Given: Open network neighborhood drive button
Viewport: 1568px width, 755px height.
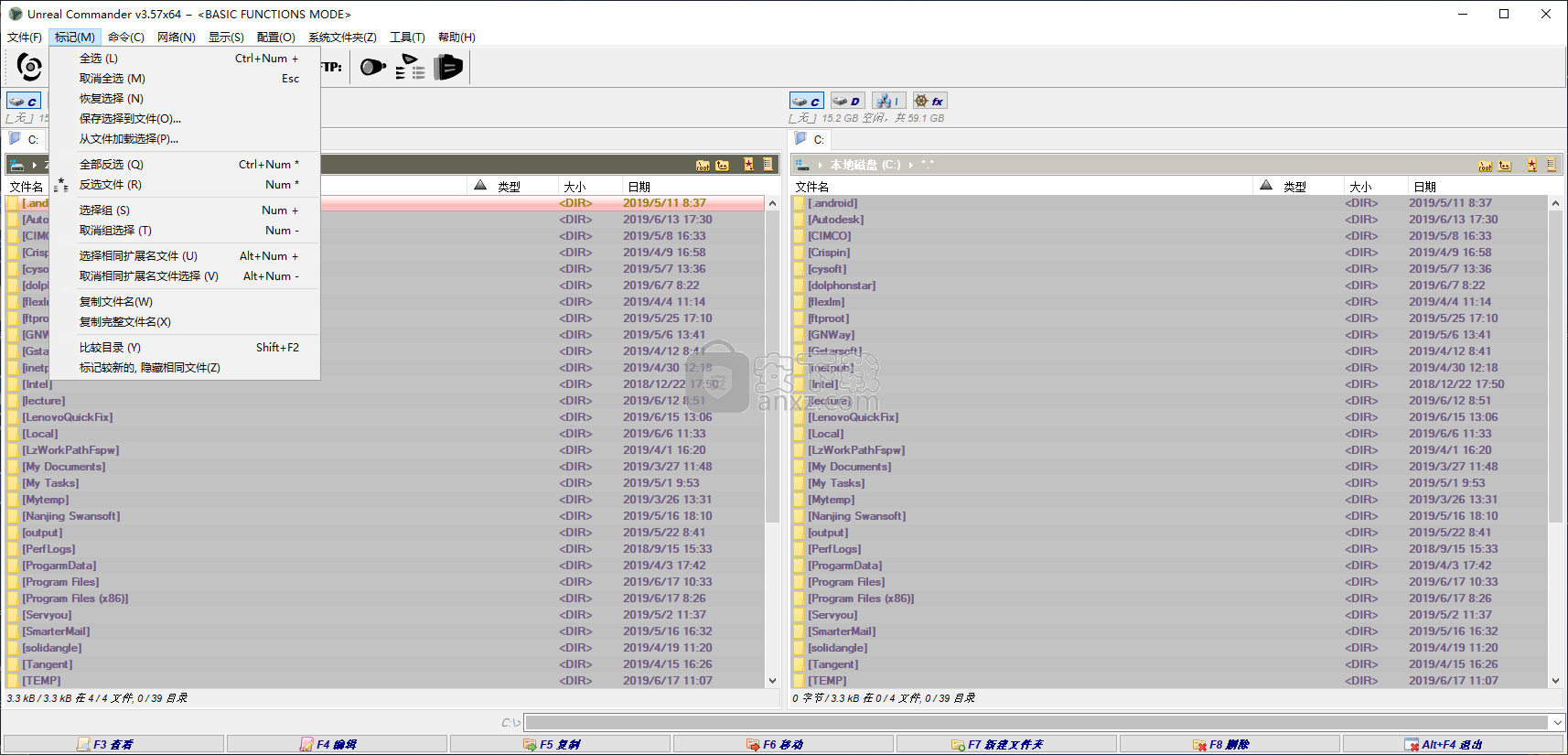Looking at the screenshot, I should click(888, 102).
